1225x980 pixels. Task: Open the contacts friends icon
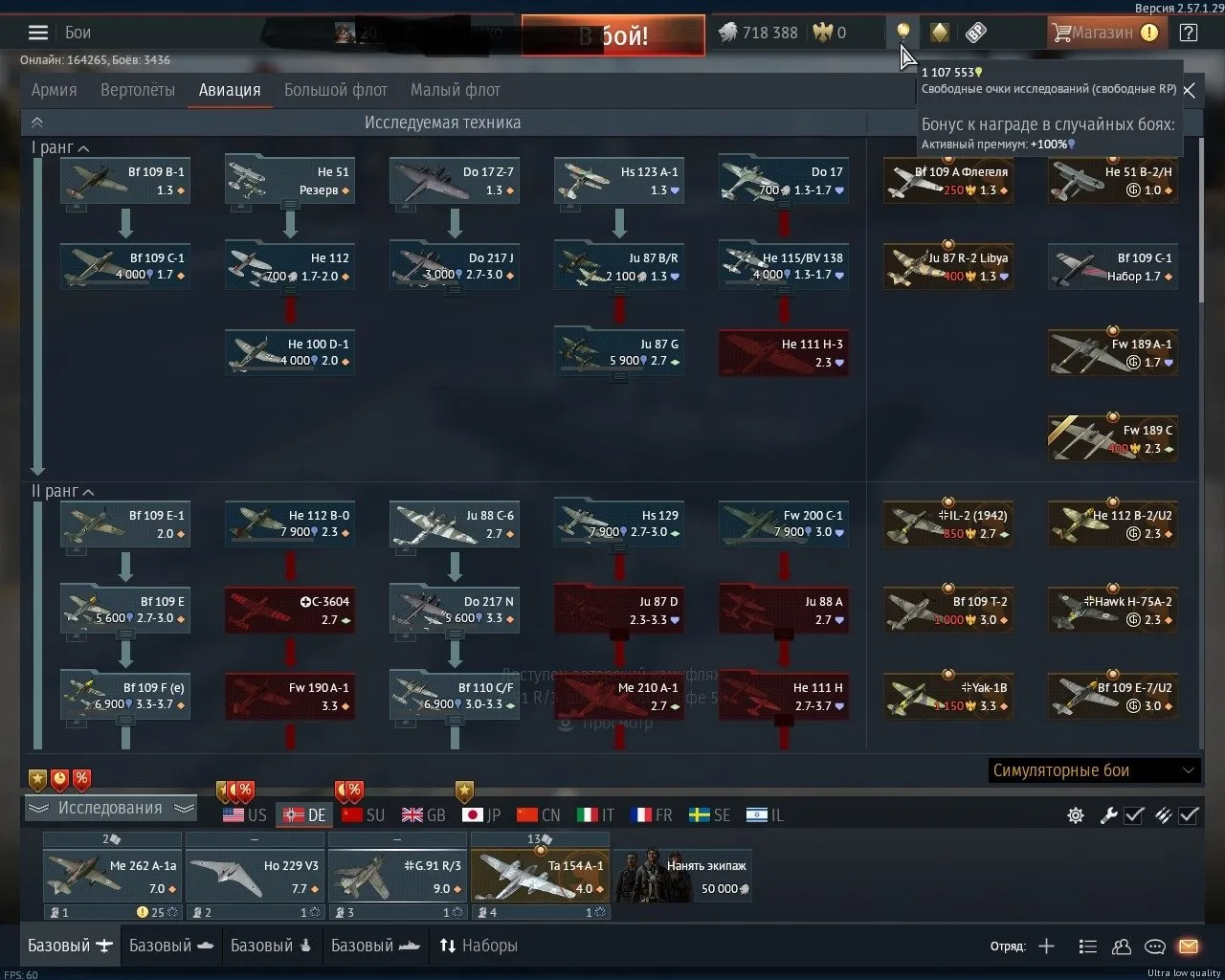click(x=1122, y=947)
